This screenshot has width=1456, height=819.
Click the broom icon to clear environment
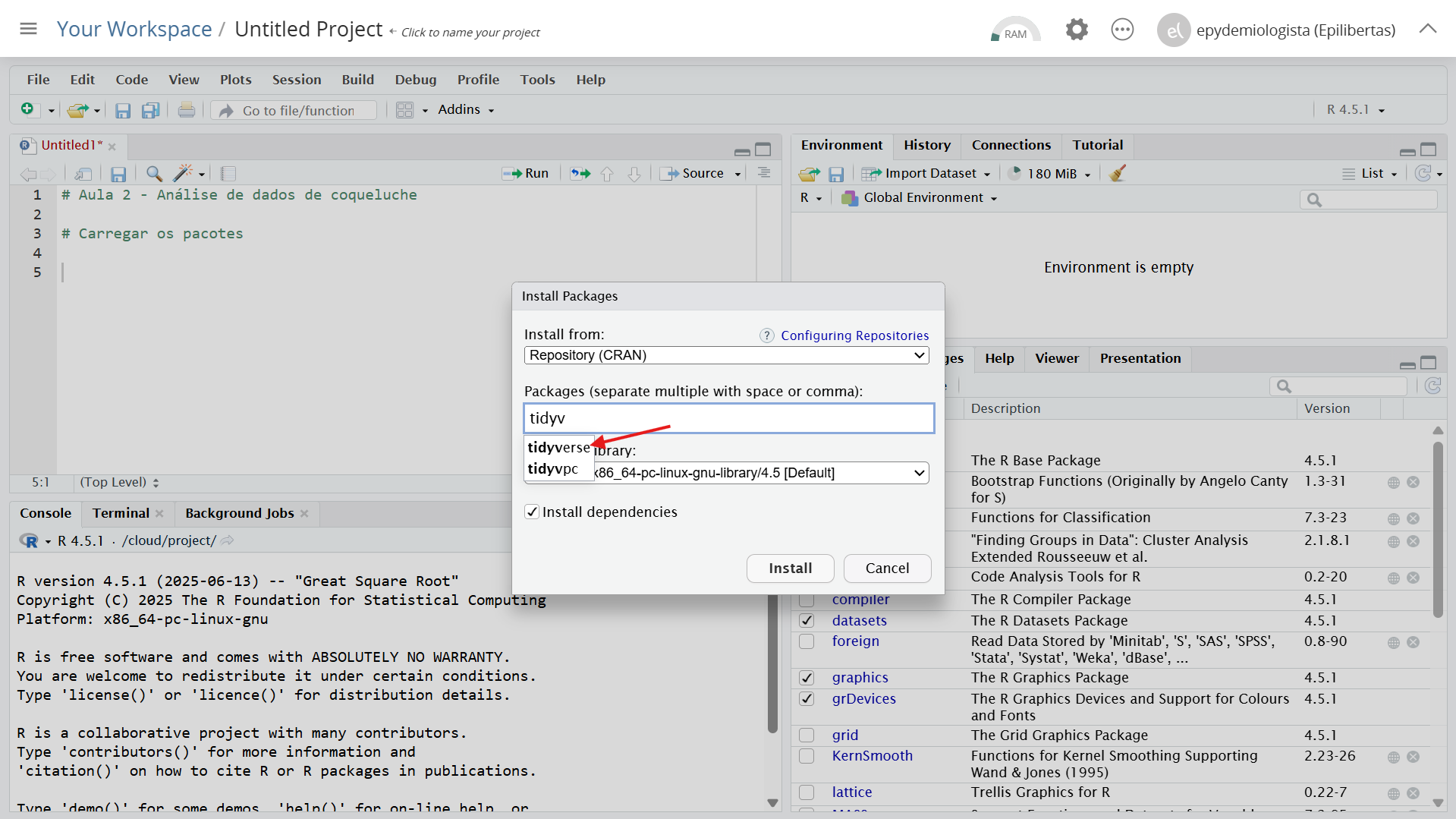tap(1117, 174)
